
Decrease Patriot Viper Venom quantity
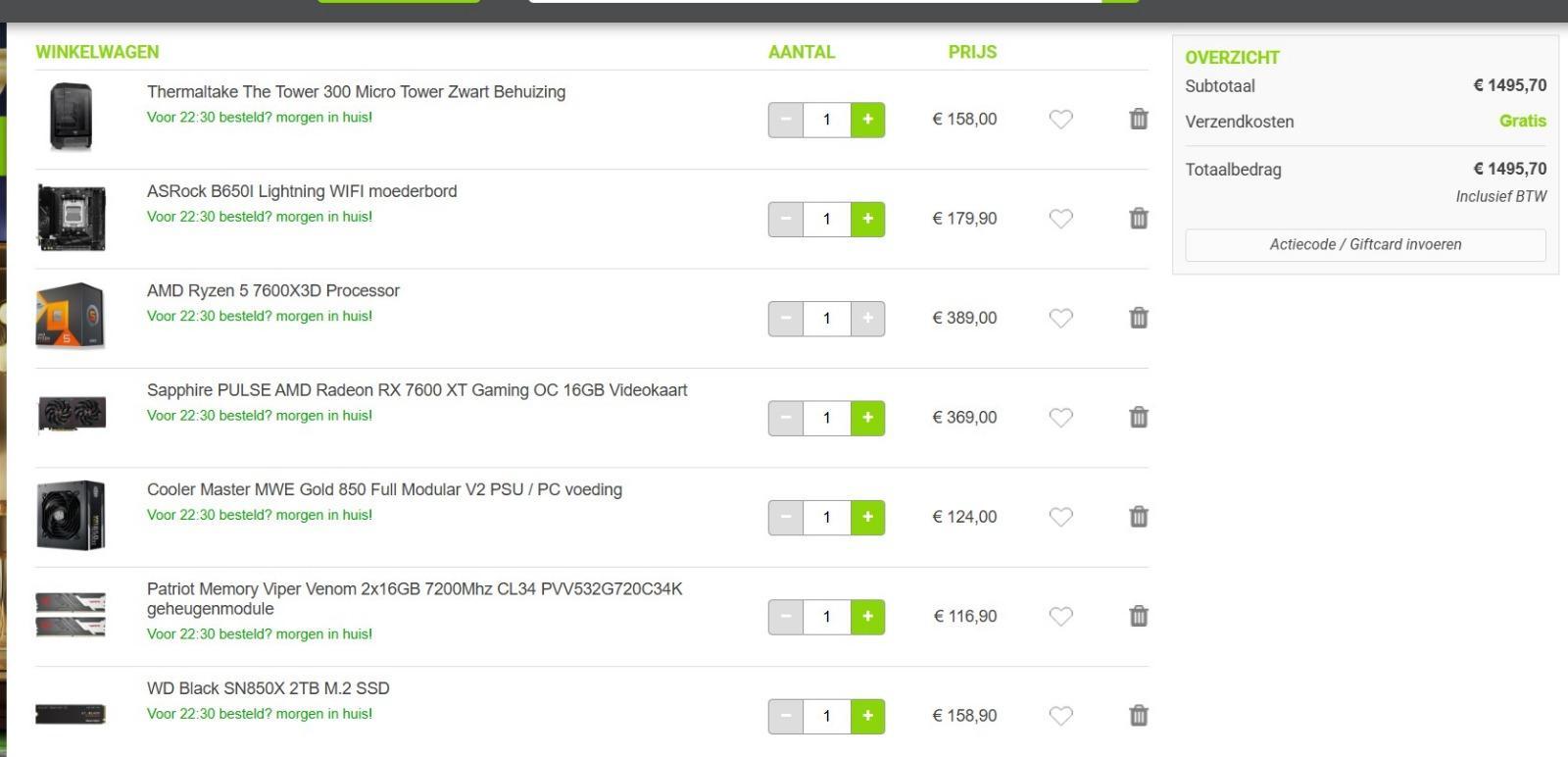coord(786,617)
